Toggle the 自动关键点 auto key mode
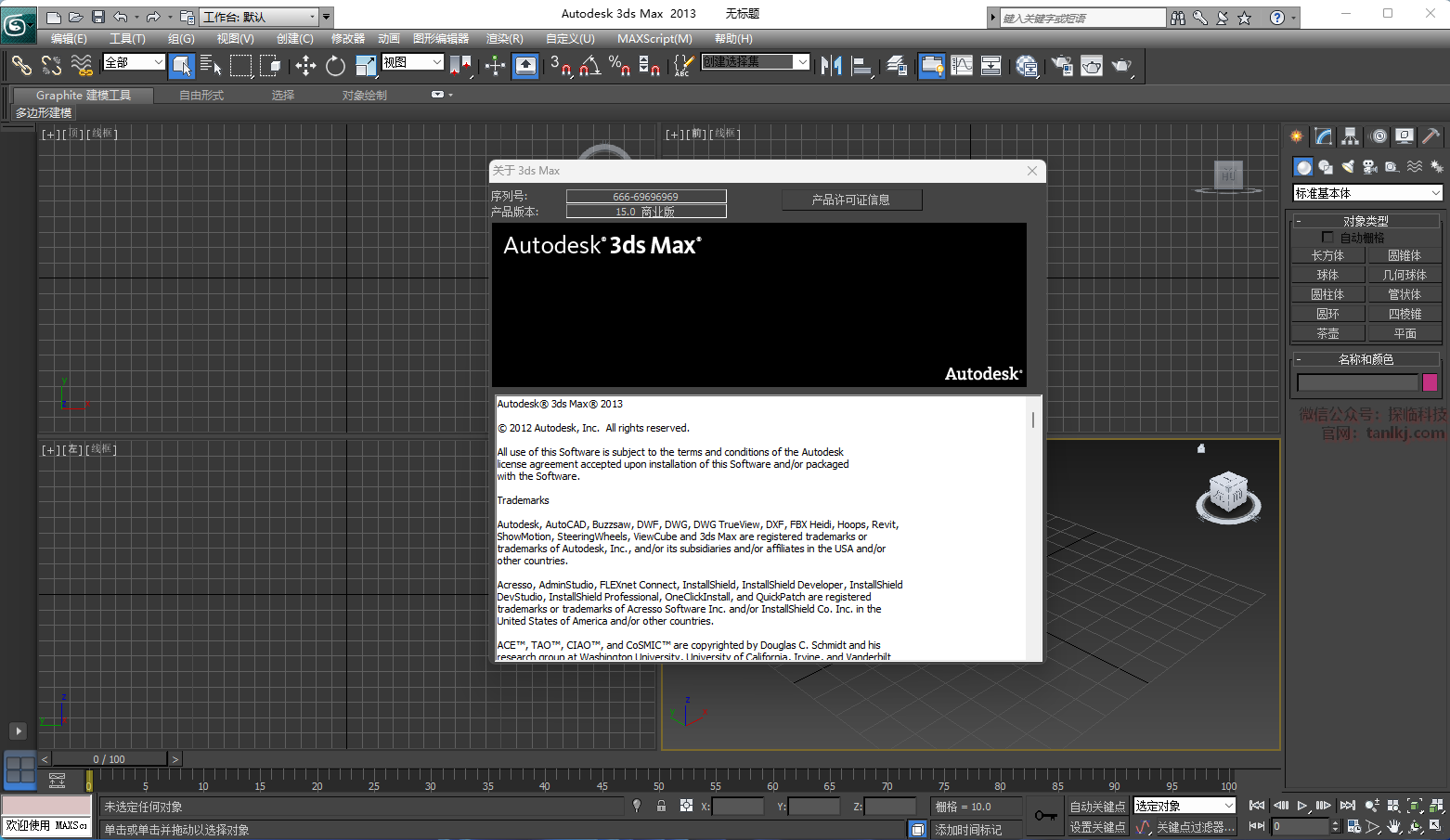This screenshot has width=1450, height=840. point(1097,807)
